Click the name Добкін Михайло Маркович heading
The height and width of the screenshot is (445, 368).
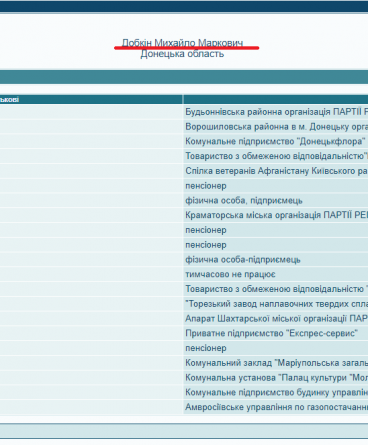point(182,43)
